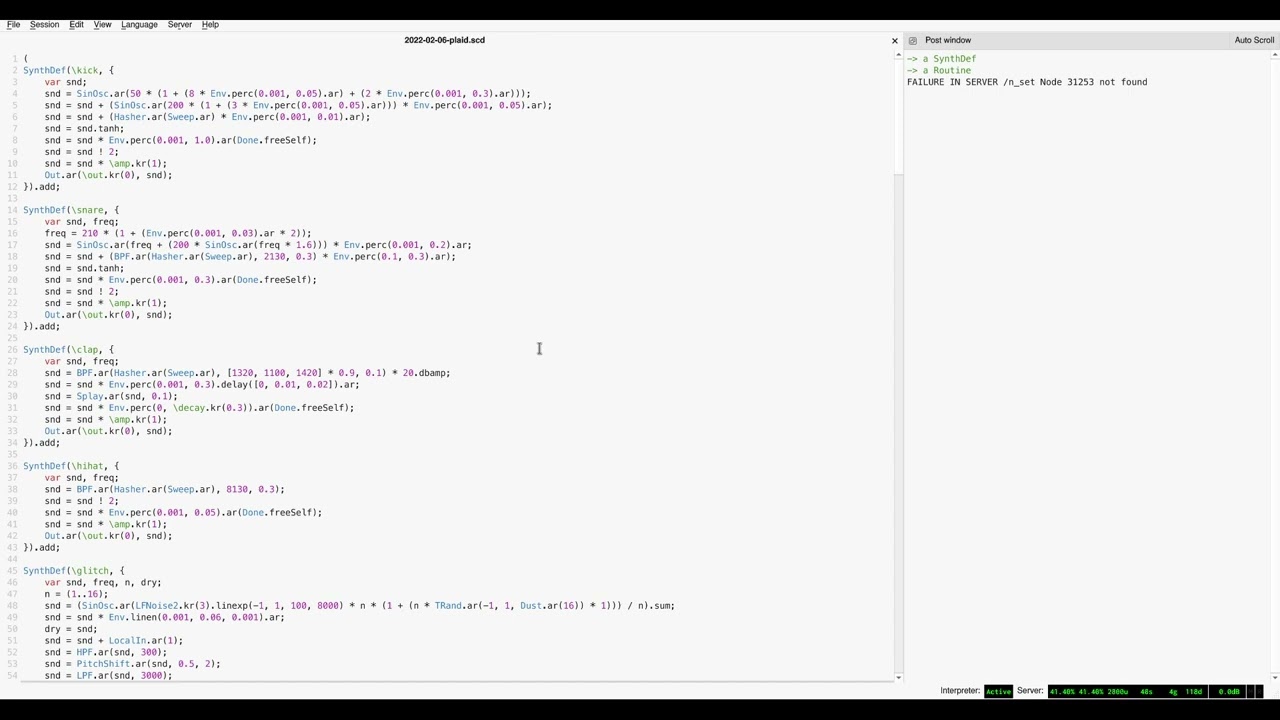This screenshot has width=1280, height=720.
Task: Click the 'snd = SinOsc.ar(50 * ...' kick line
Action: click(288, 93)
